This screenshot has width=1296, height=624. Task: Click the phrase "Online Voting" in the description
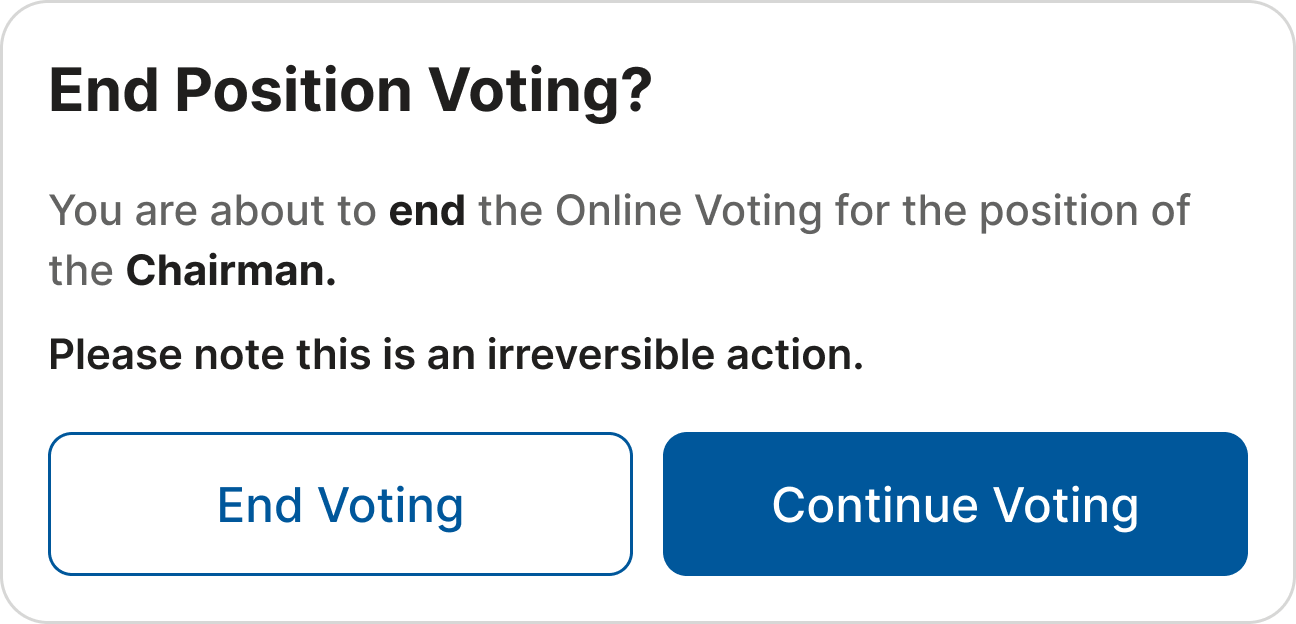coord(689,211)
